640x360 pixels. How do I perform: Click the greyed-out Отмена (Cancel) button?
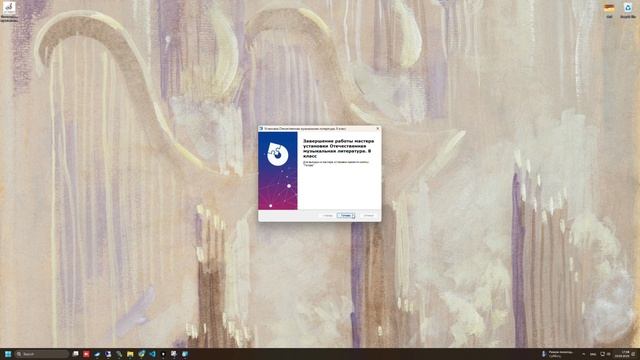click(369, 215)
